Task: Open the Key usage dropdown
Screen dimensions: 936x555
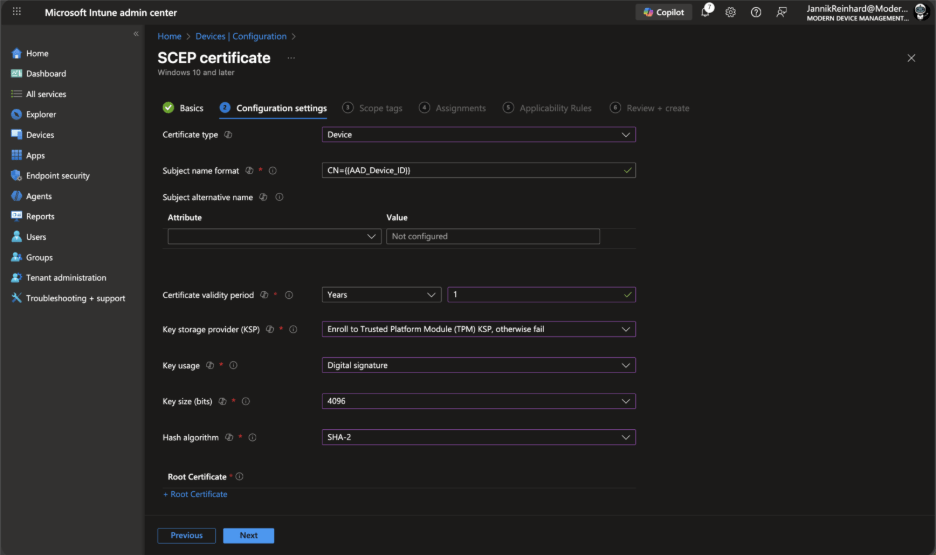Action: coord(479,365)
